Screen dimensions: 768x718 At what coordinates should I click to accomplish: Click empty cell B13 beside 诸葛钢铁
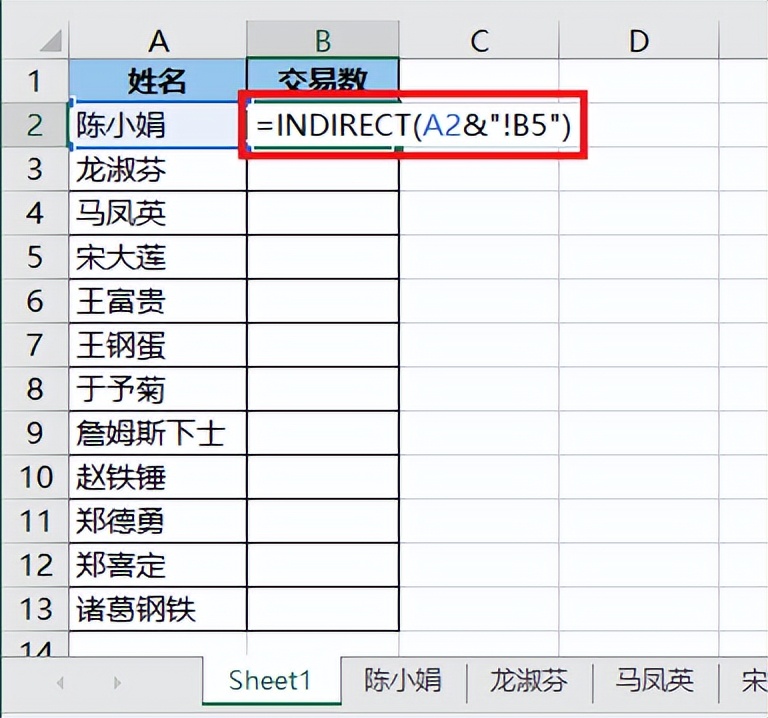(323, 609)
